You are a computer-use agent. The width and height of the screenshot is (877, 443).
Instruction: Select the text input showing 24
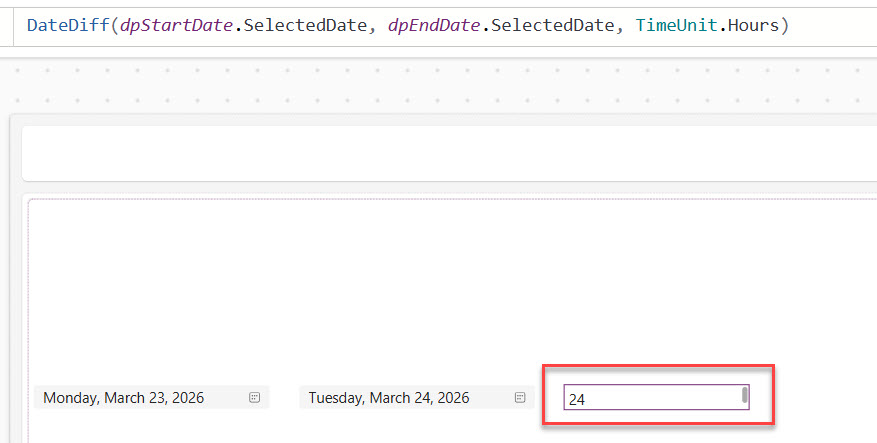pos(656,398)
